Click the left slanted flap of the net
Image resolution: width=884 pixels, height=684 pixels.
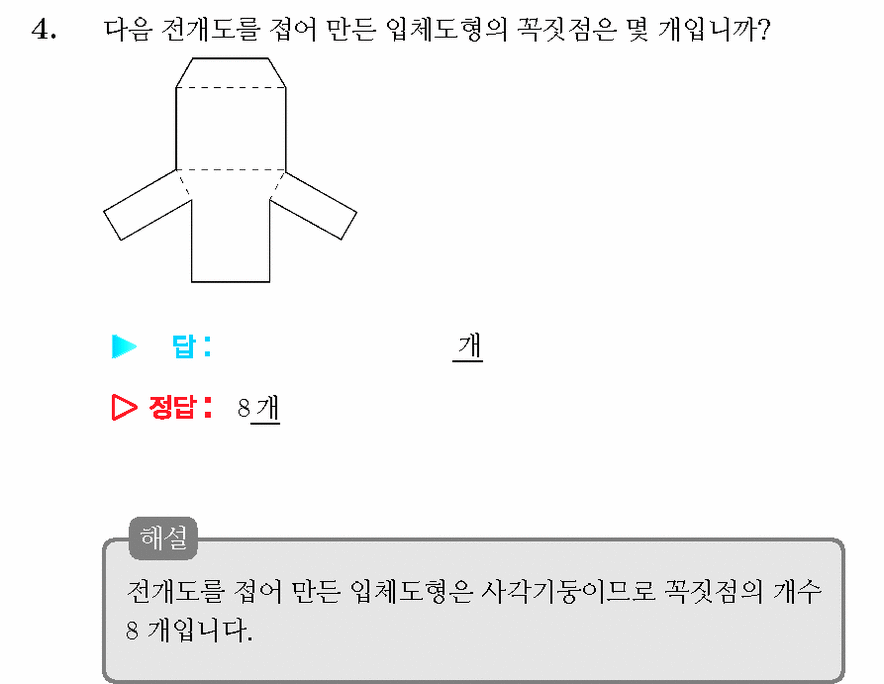point(148,205)
